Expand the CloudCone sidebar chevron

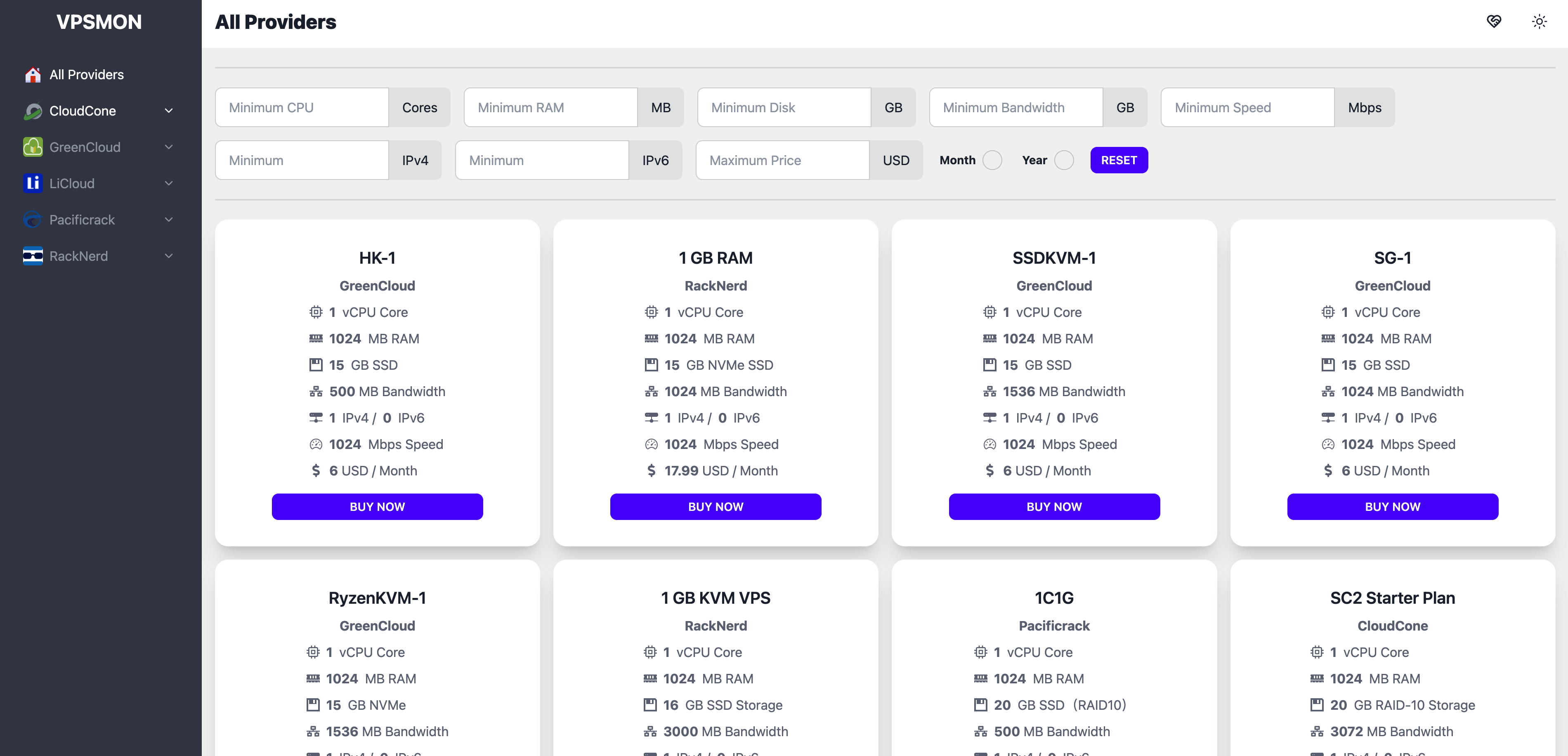pos(169,111)
